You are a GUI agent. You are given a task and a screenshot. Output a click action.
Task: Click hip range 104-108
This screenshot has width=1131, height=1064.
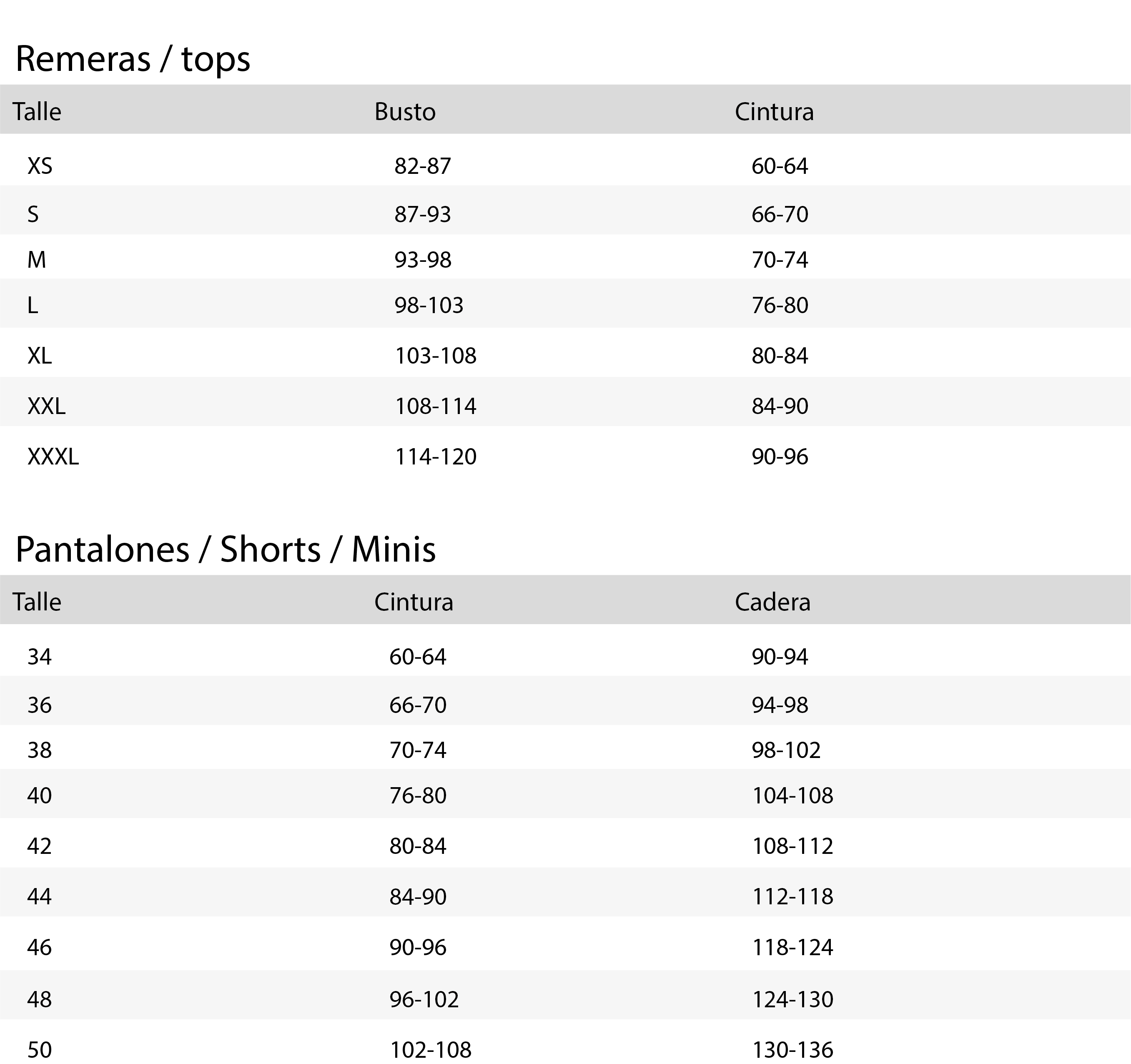(x=792, y=795)
